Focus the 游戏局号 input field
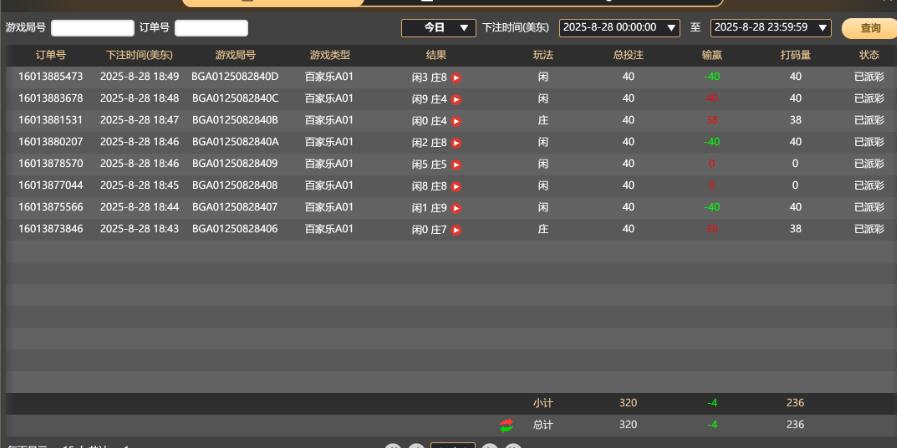The image size is (897, 448). [92, 28]
